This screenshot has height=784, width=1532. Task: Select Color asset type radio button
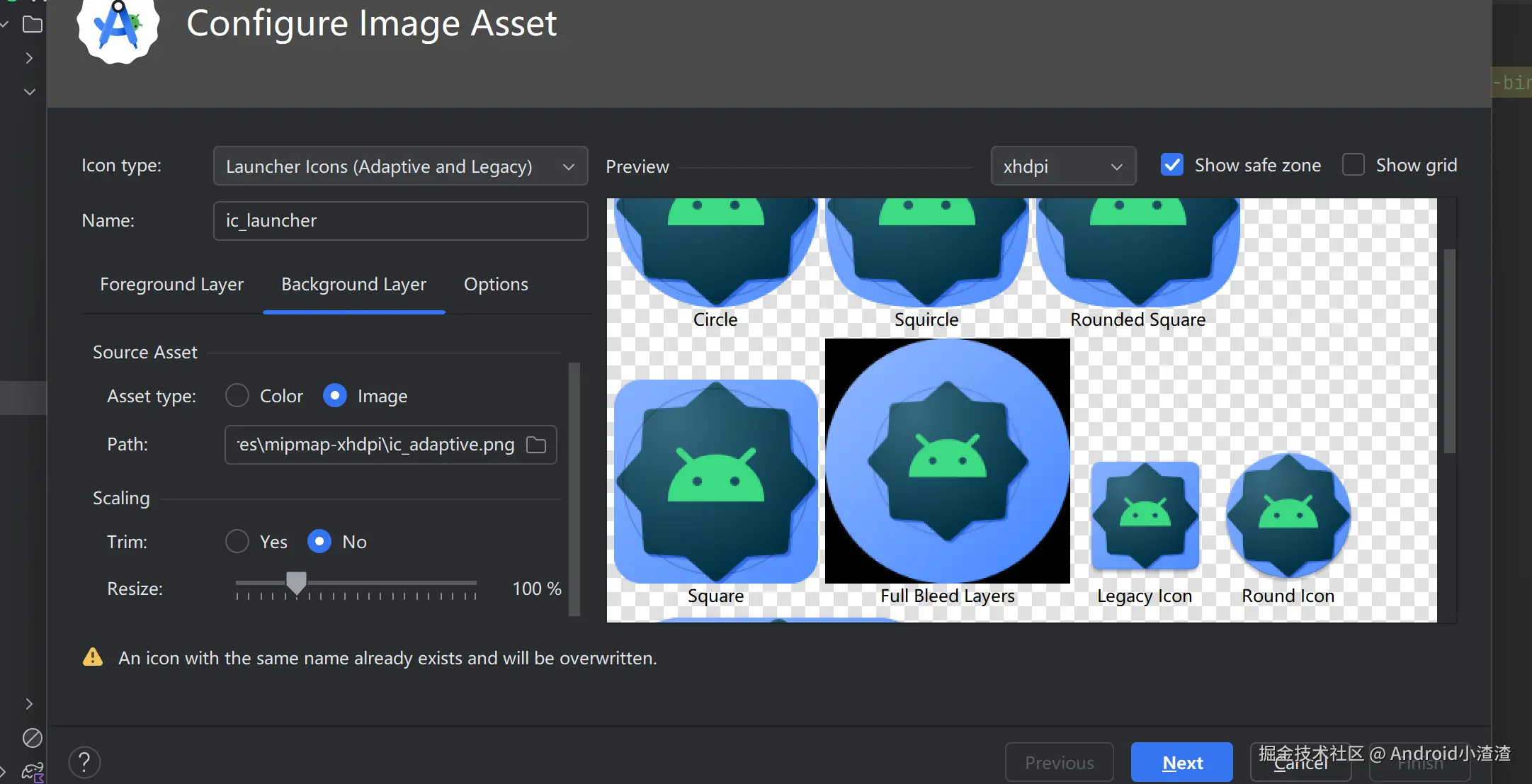(x=237, y=395)
